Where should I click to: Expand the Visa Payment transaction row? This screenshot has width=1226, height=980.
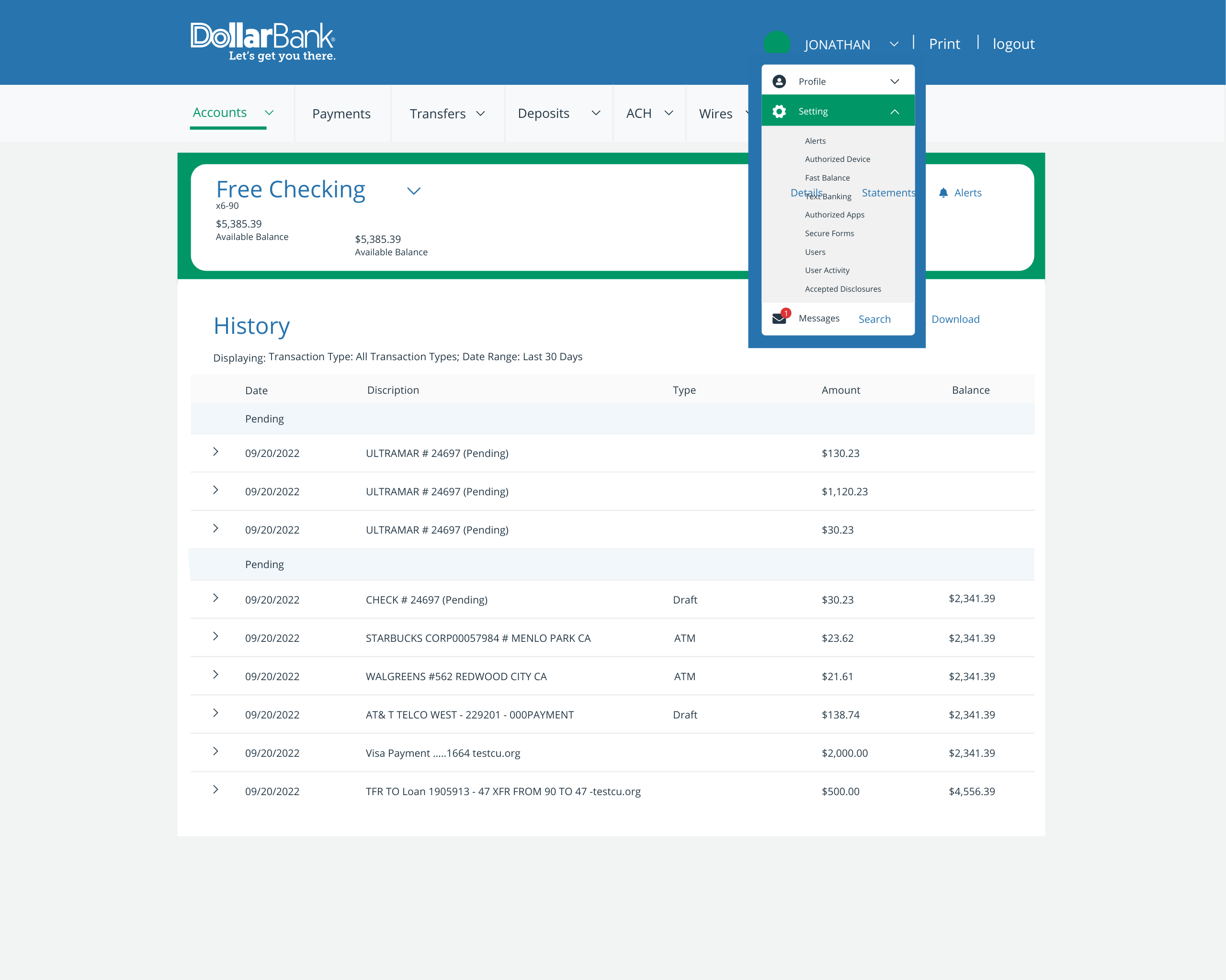click(x=216, y=752)
